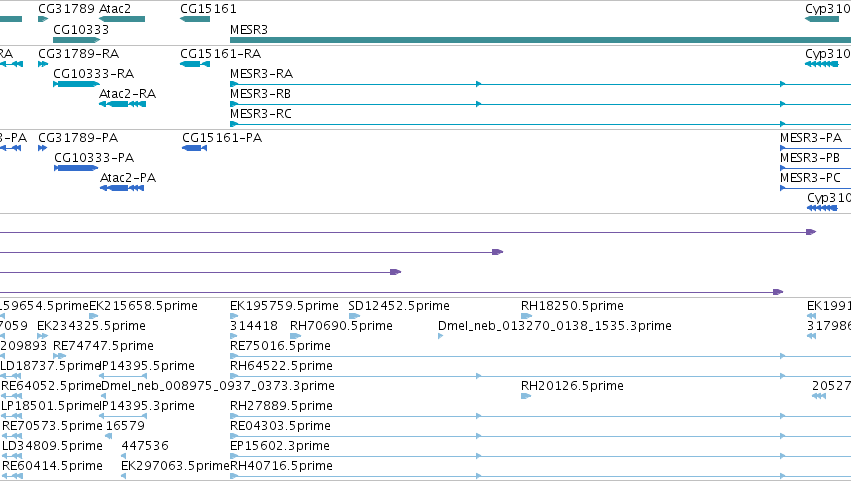Click the CG15161 gene feature

(195, 20)
